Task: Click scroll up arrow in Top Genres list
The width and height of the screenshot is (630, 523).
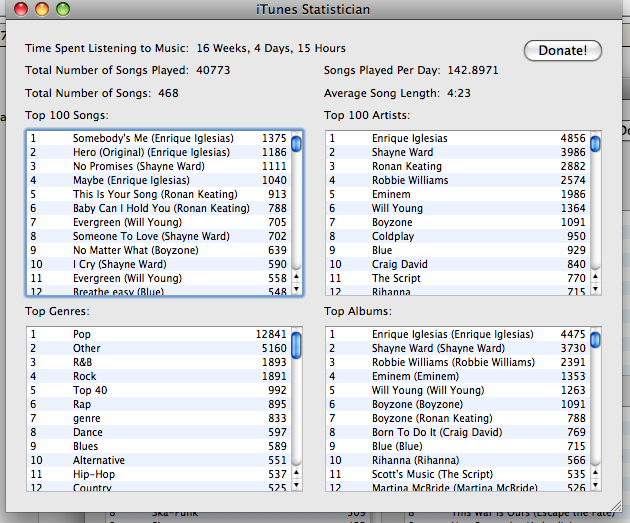Action: coord(297,472)
